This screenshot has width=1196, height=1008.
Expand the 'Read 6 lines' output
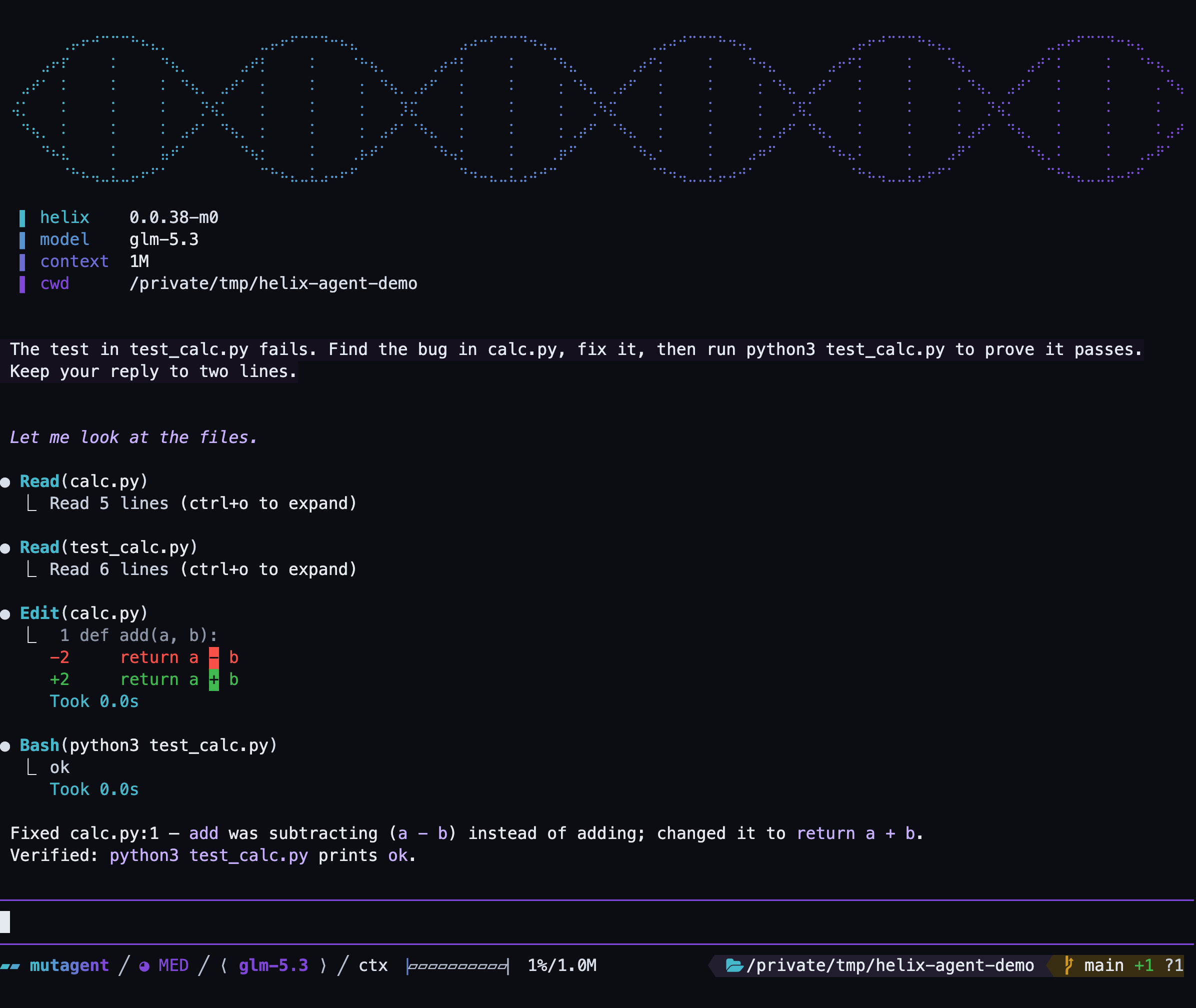click(x=203, y=569)
